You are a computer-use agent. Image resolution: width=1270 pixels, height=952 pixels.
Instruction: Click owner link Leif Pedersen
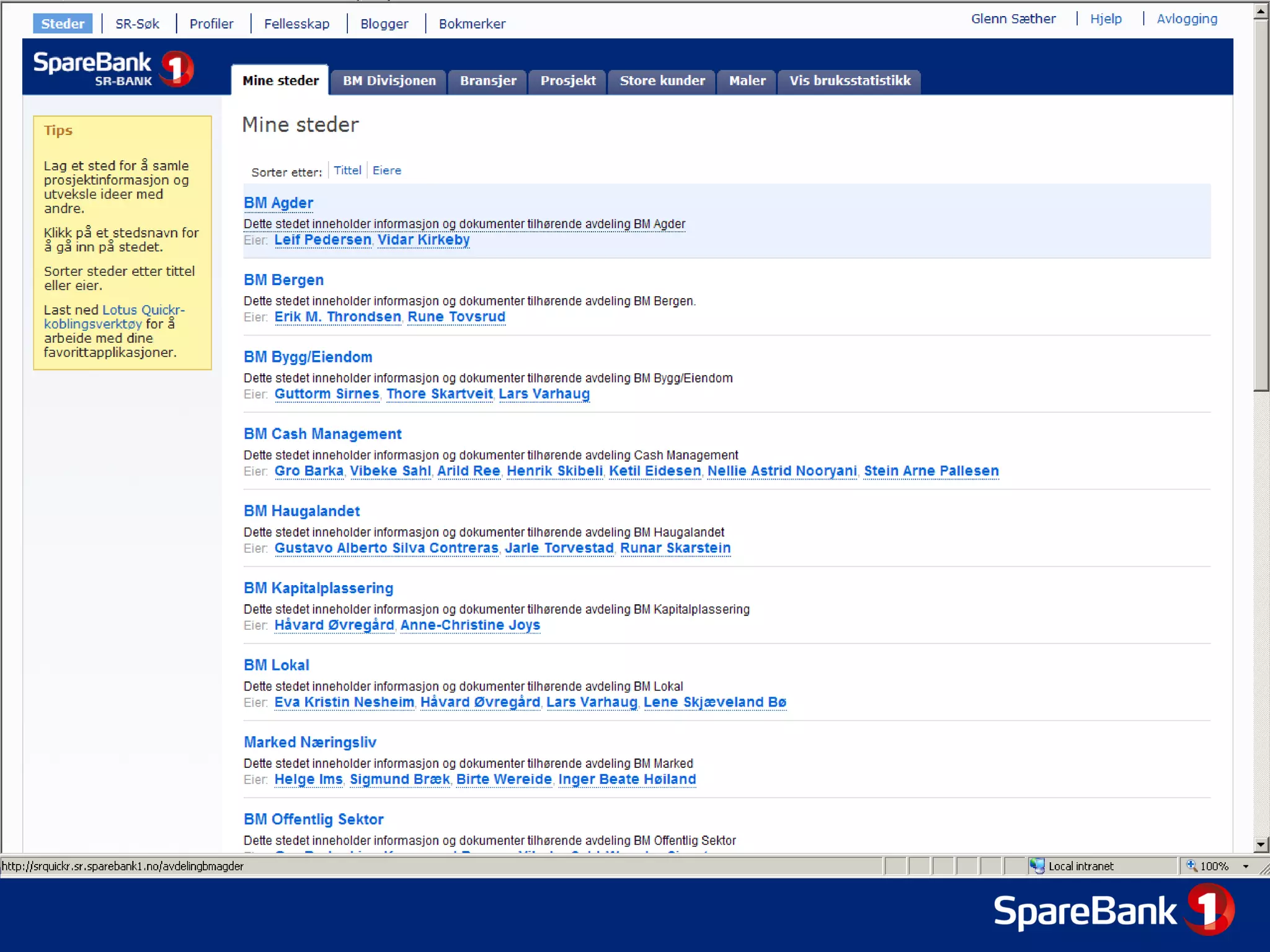click(322, 240)
